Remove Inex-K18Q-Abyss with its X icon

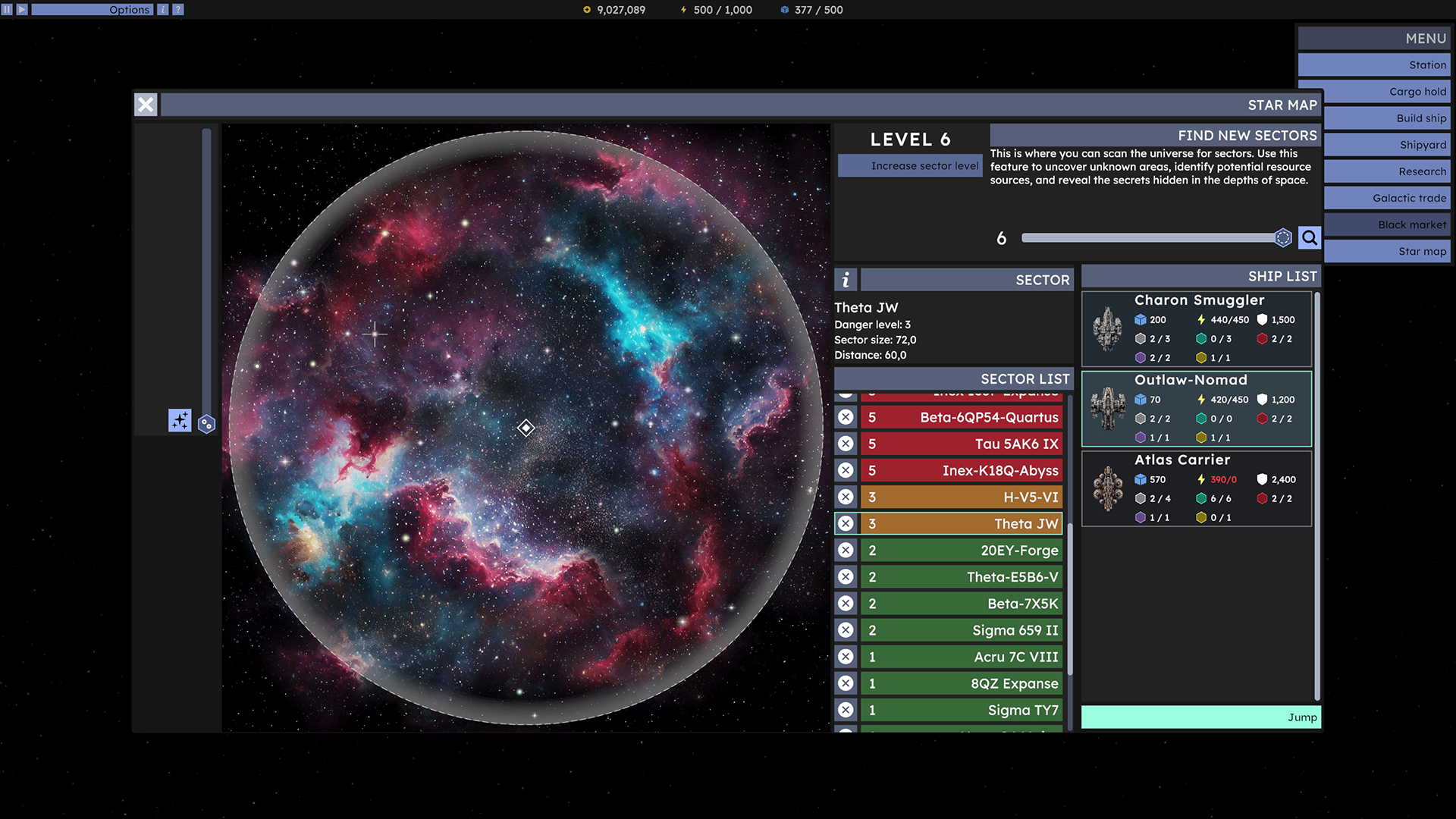pyautogui.click(x=846, y=470)
